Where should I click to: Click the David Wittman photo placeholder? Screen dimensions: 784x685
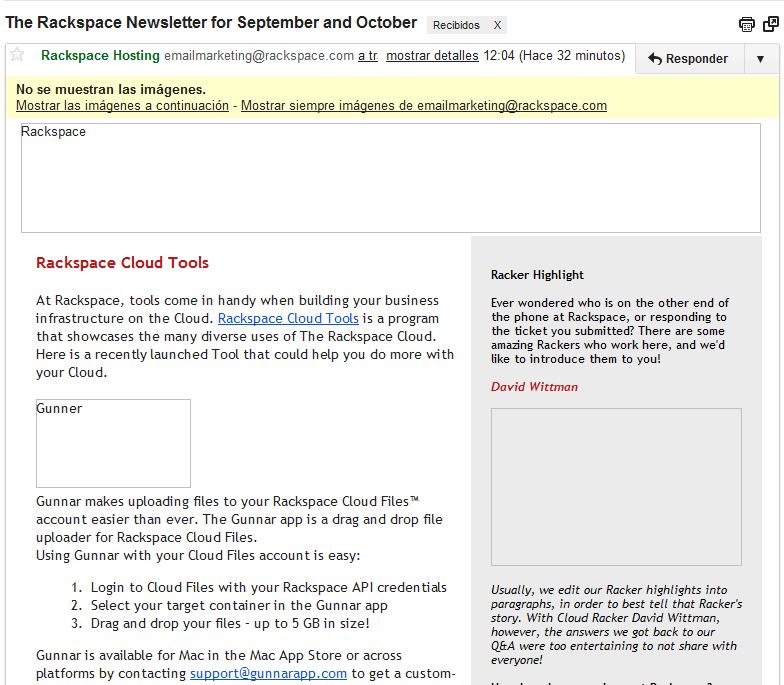[x=616, y=486]
